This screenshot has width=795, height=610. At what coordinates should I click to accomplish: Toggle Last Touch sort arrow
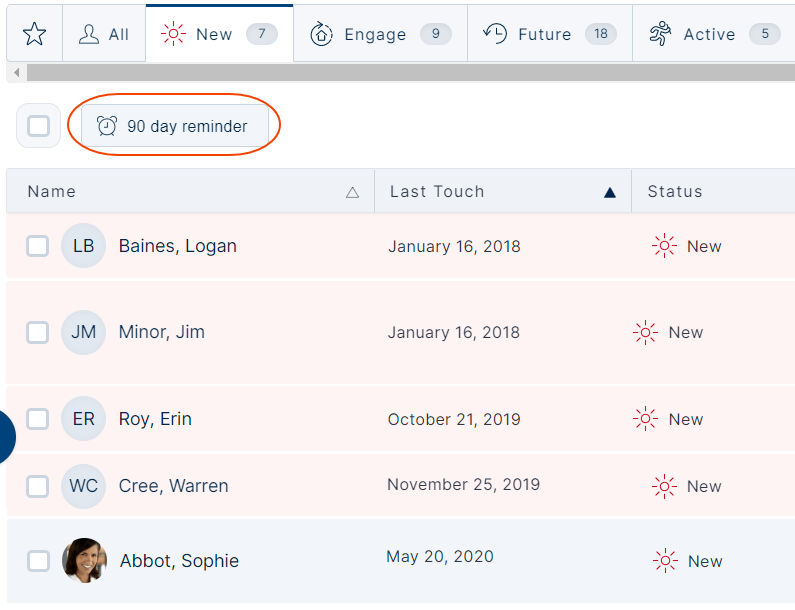click(x=610, y=192)
